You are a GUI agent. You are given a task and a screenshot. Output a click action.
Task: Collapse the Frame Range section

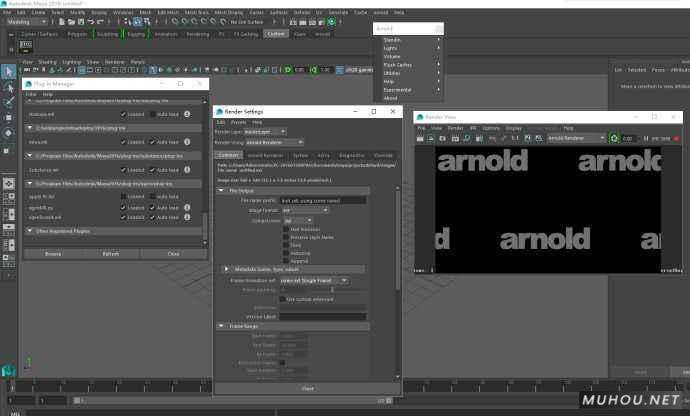click(221, 326)
